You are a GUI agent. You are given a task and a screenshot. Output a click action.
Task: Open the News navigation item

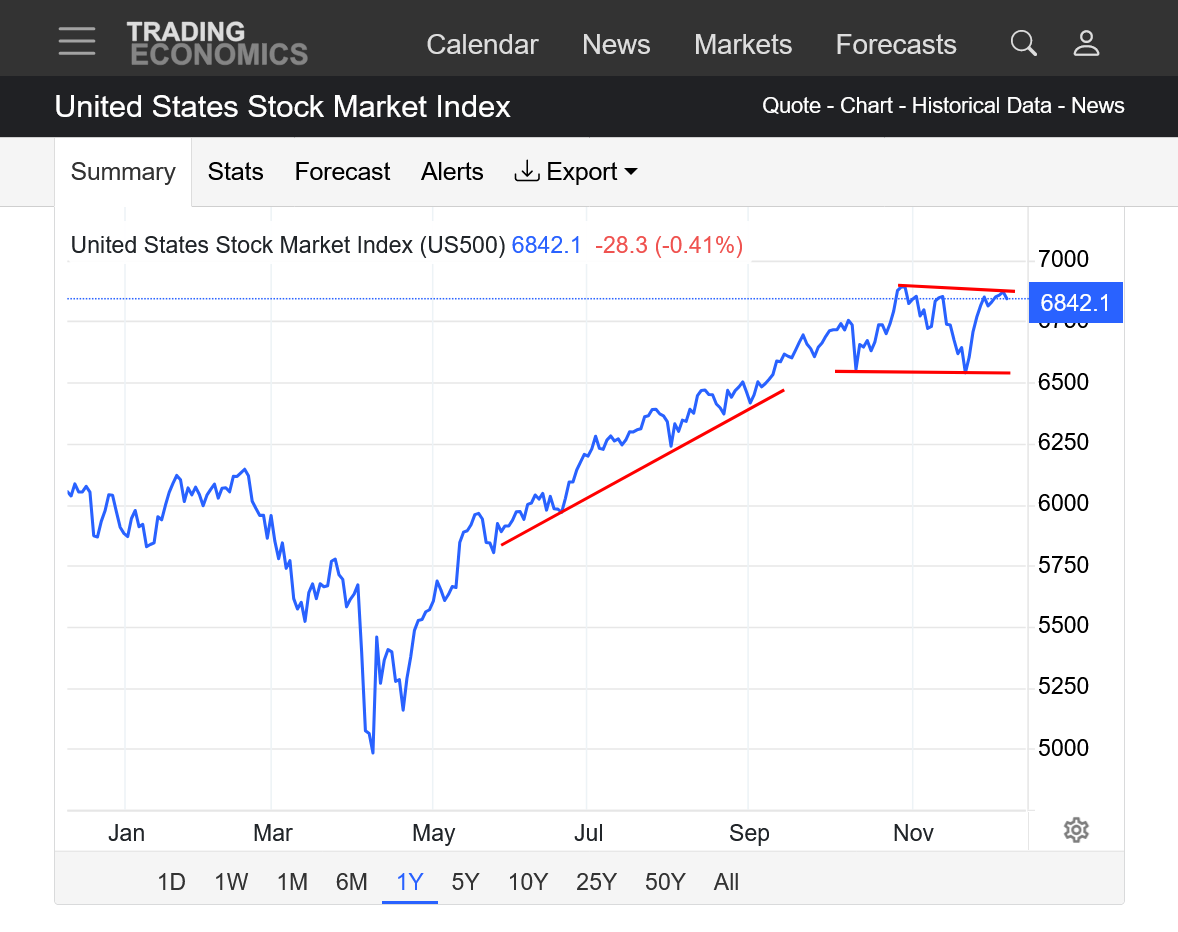point(616,45)
